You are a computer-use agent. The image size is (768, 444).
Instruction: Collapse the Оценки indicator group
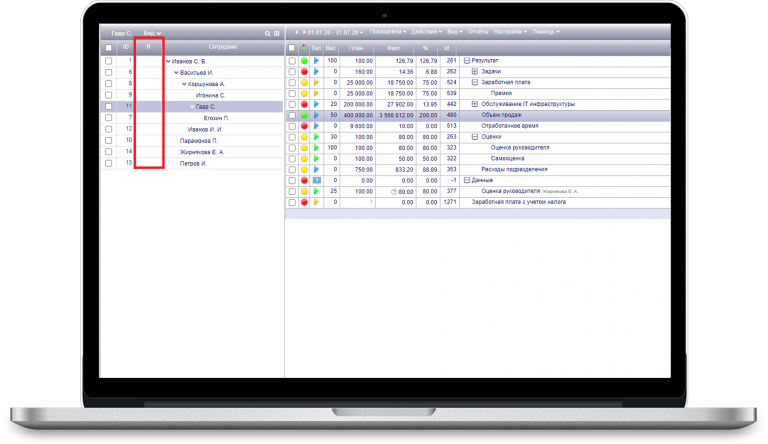coord(475,137)
